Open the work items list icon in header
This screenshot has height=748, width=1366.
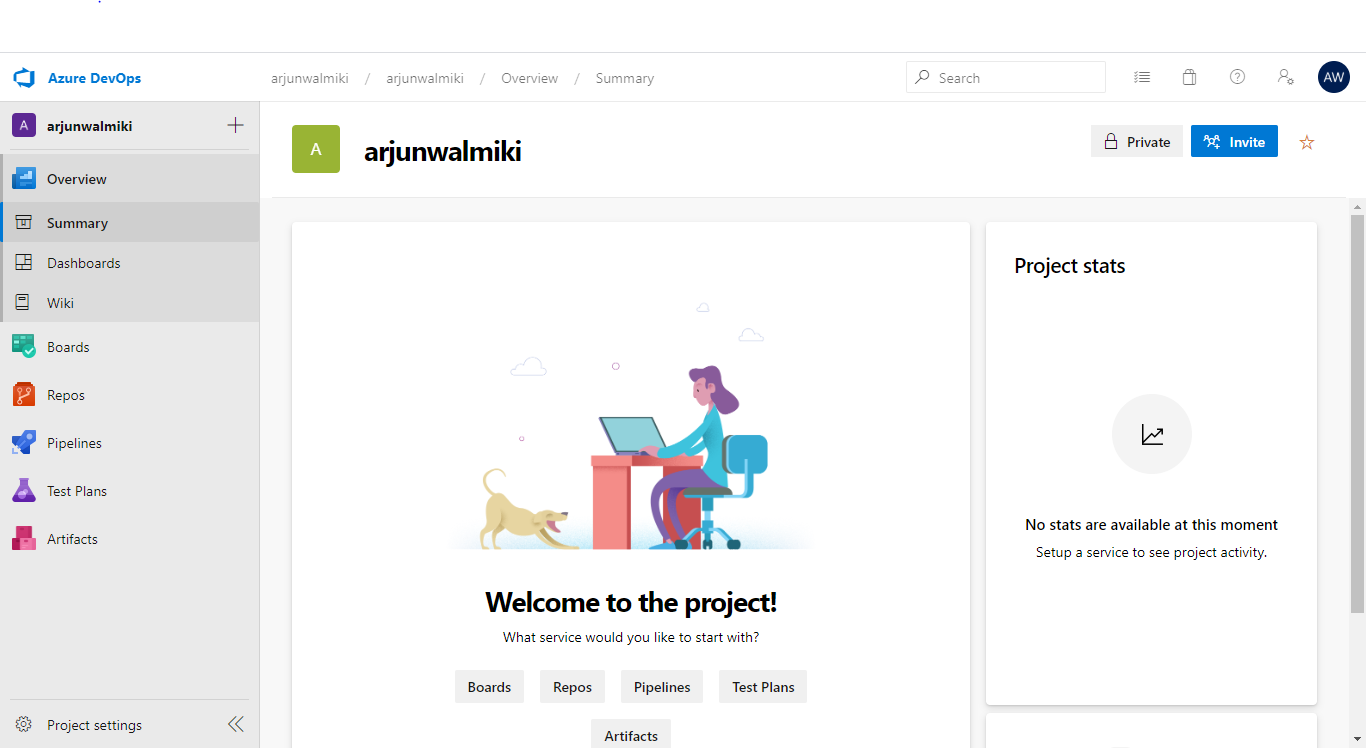pyautogui.click(x=1142, y=77)
